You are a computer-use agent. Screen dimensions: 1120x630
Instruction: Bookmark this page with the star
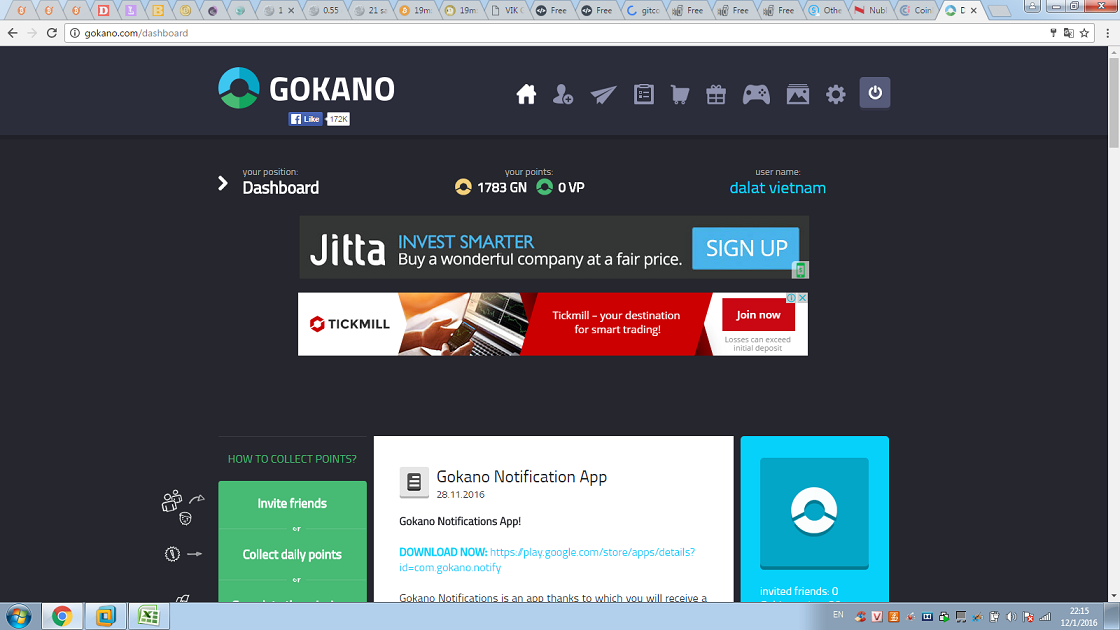pos(1084,33)
